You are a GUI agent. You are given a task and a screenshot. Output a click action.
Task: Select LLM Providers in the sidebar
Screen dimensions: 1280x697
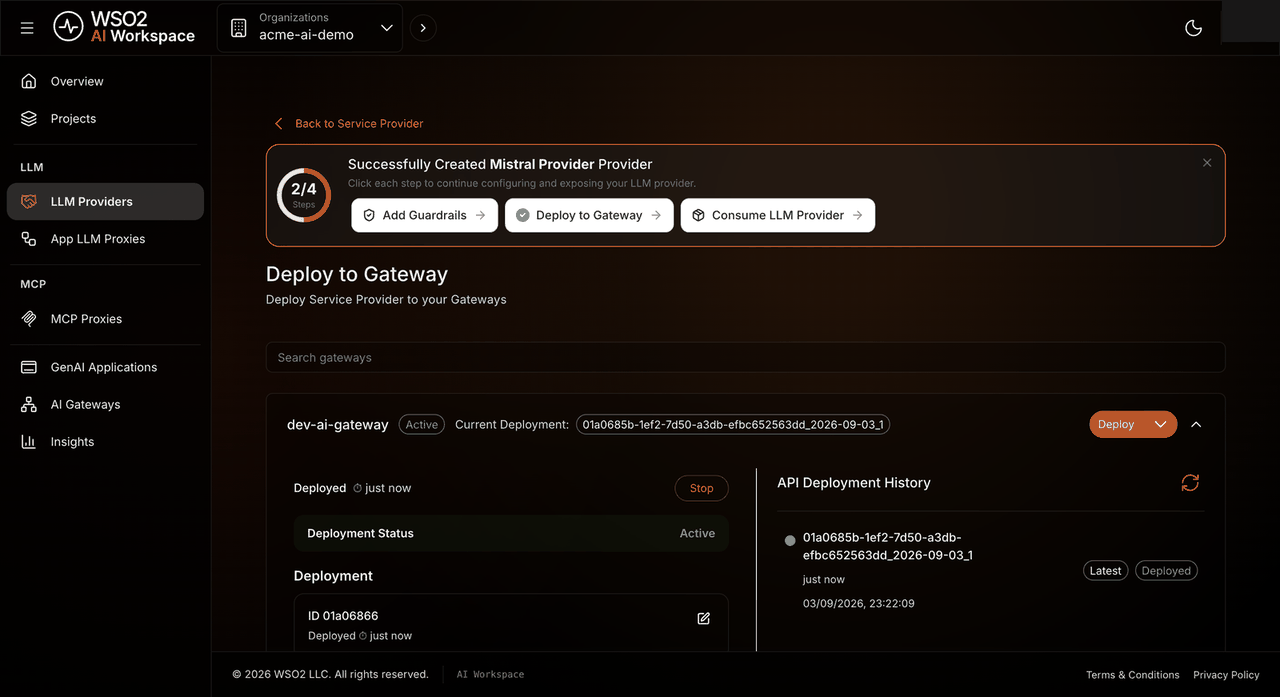click(x=105, y=201)
